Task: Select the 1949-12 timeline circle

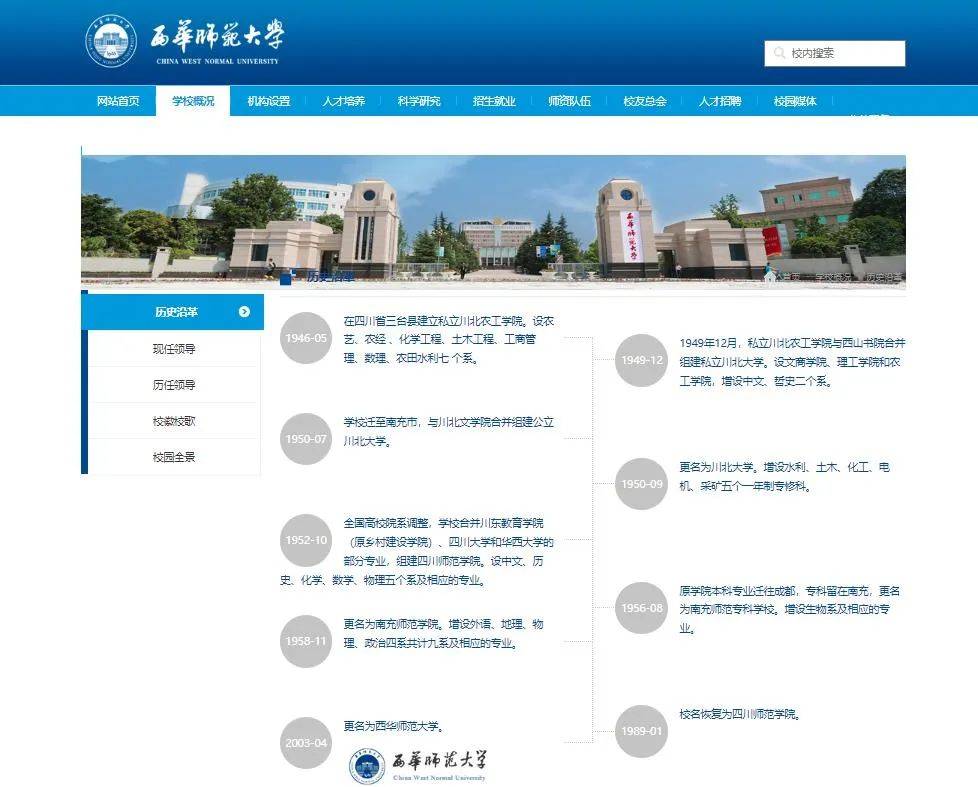Action: [641, 361]
